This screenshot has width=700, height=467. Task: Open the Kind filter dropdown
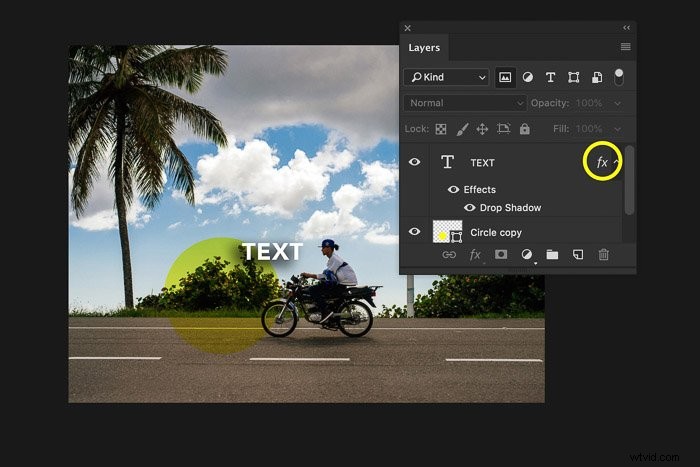(446, 77)
